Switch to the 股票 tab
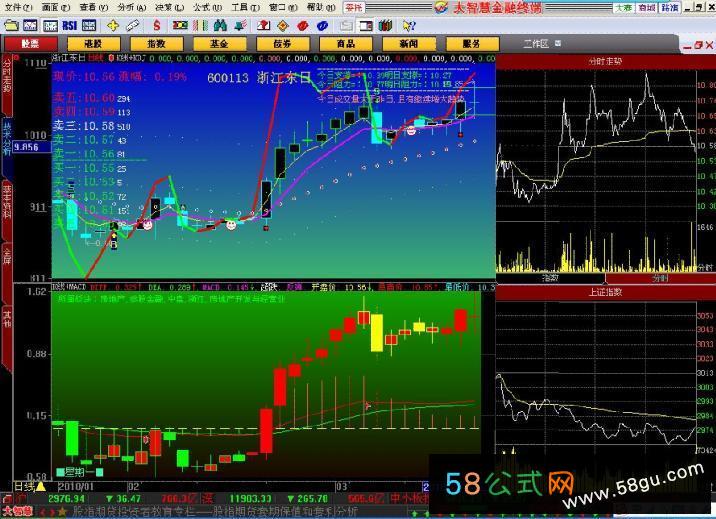Image resolution: width=716 pixels, height=519 pixels. click(x=30, y=44)
